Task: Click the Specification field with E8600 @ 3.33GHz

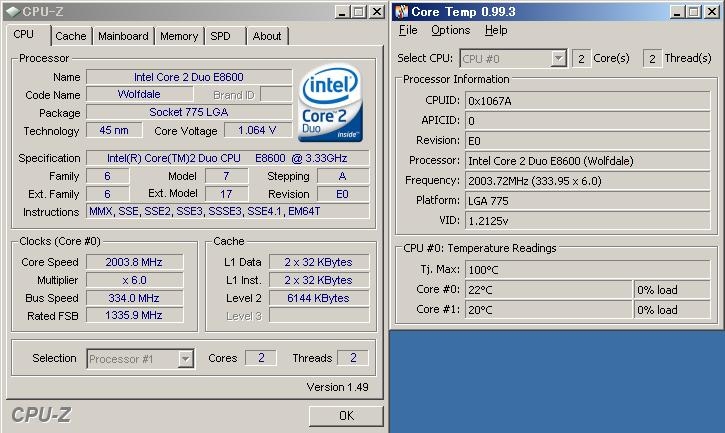Action: click(227, 158)
